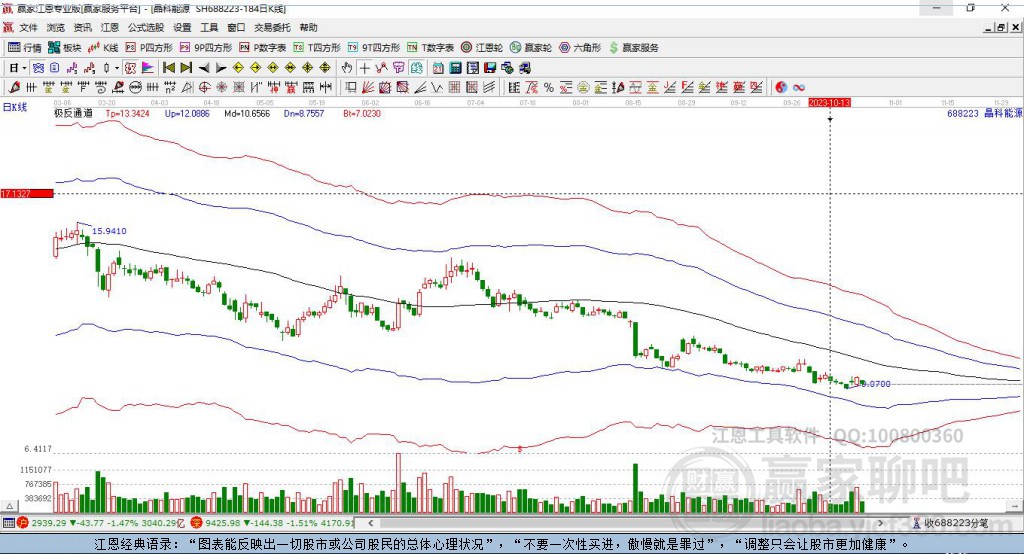1024x554 pixels.
Task: Select the Gann fan lines tool
Action: pos(368,87)
